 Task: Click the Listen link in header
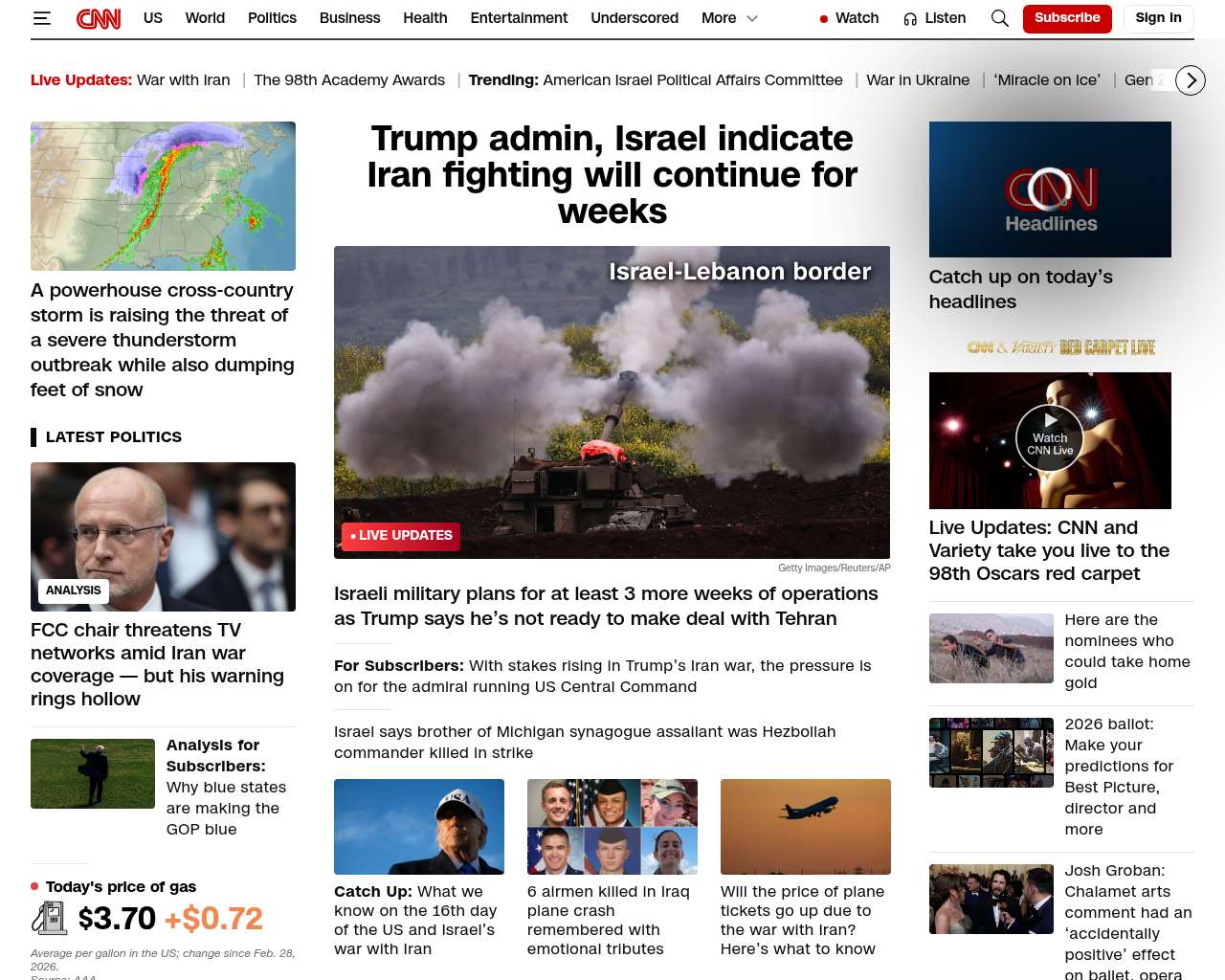(x=946, y=18)
